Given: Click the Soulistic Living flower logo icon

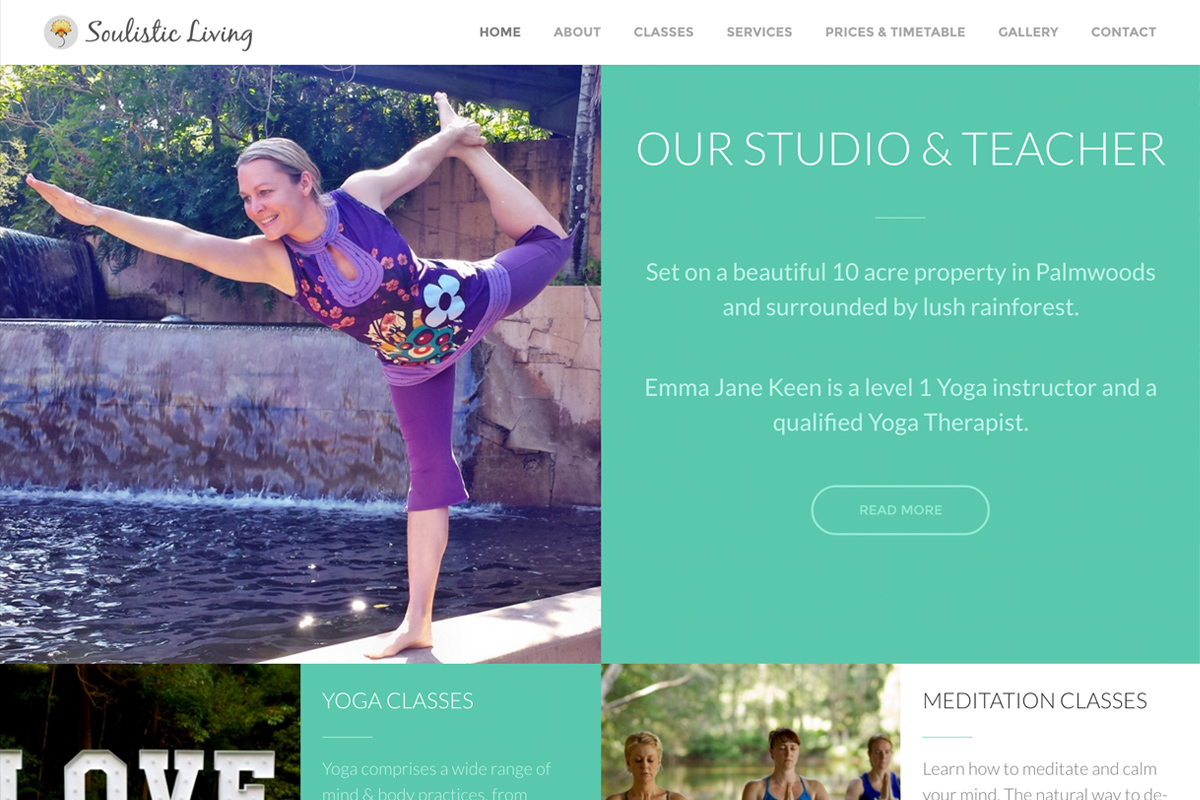Looking at the screenshot, I should pyautogui.click(x=61, y=32).
